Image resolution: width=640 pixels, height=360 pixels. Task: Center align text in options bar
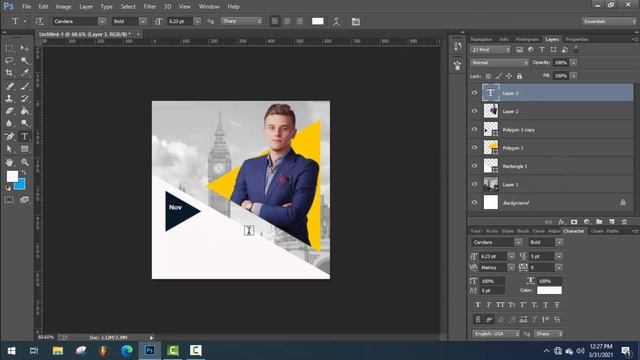(x=287, y=21)
